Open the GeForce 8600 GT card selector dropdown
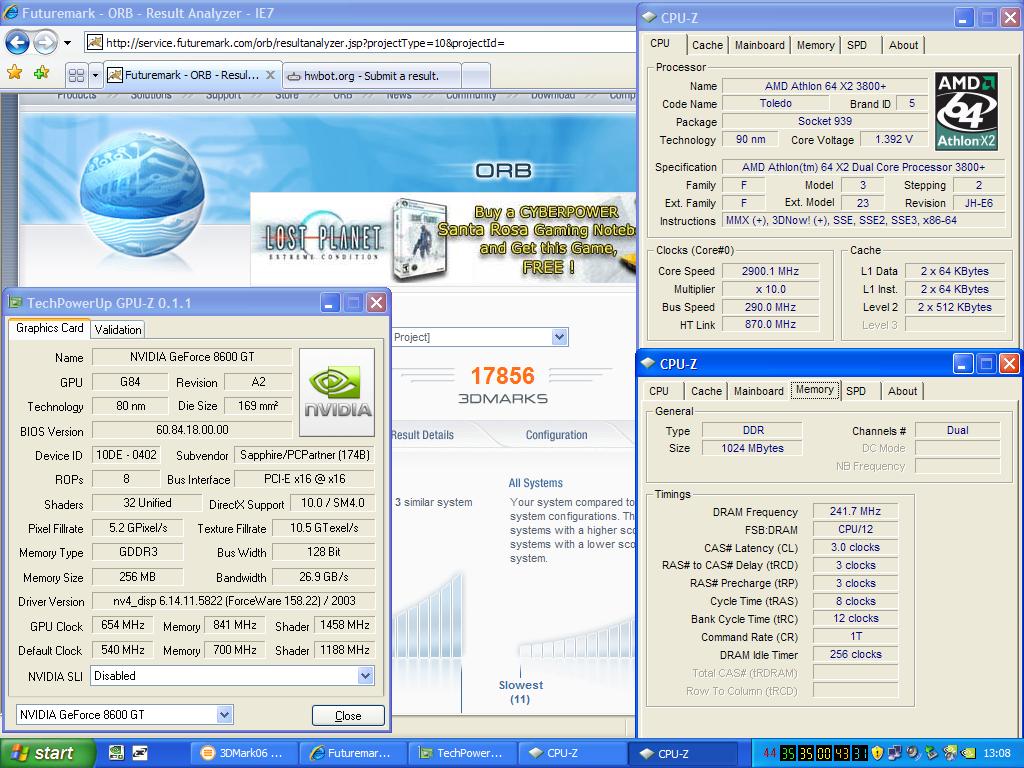The width and height of the screenshot is (1024, 768). click(x=124, y=714)
